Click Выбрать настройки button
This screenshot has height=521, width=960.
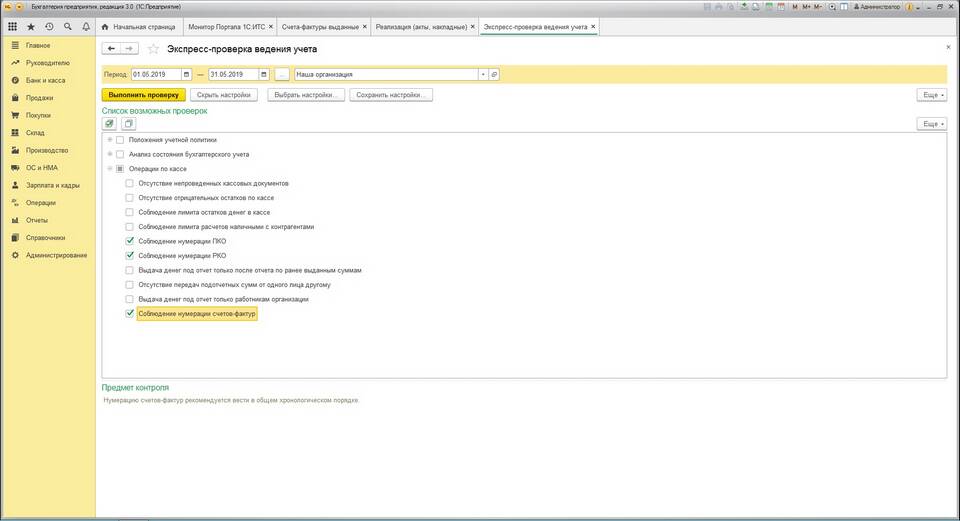point(306,95)
